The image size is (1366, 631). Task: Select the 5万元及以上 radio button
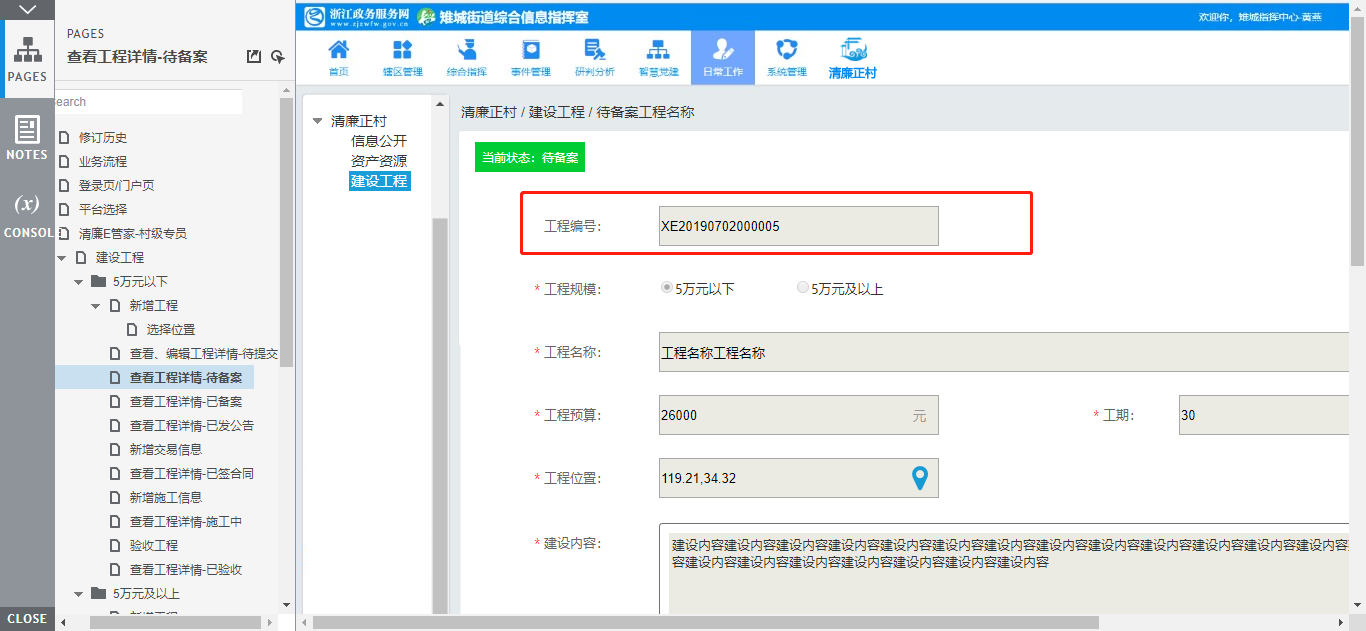click(803, 288)
